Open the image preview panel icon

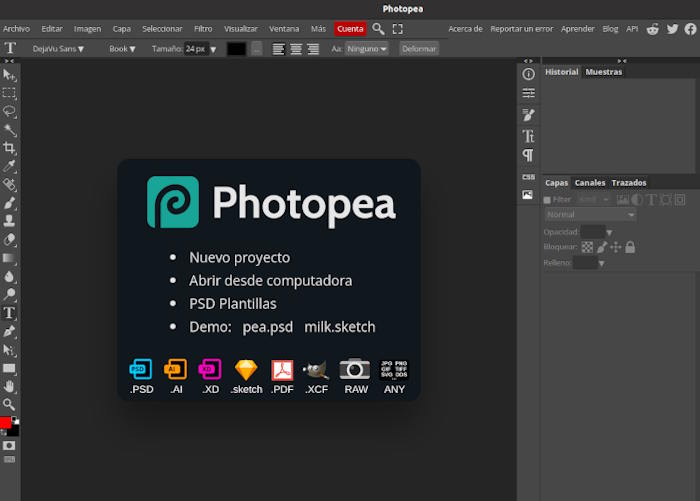pyautogui.click(x=528, y=195)
